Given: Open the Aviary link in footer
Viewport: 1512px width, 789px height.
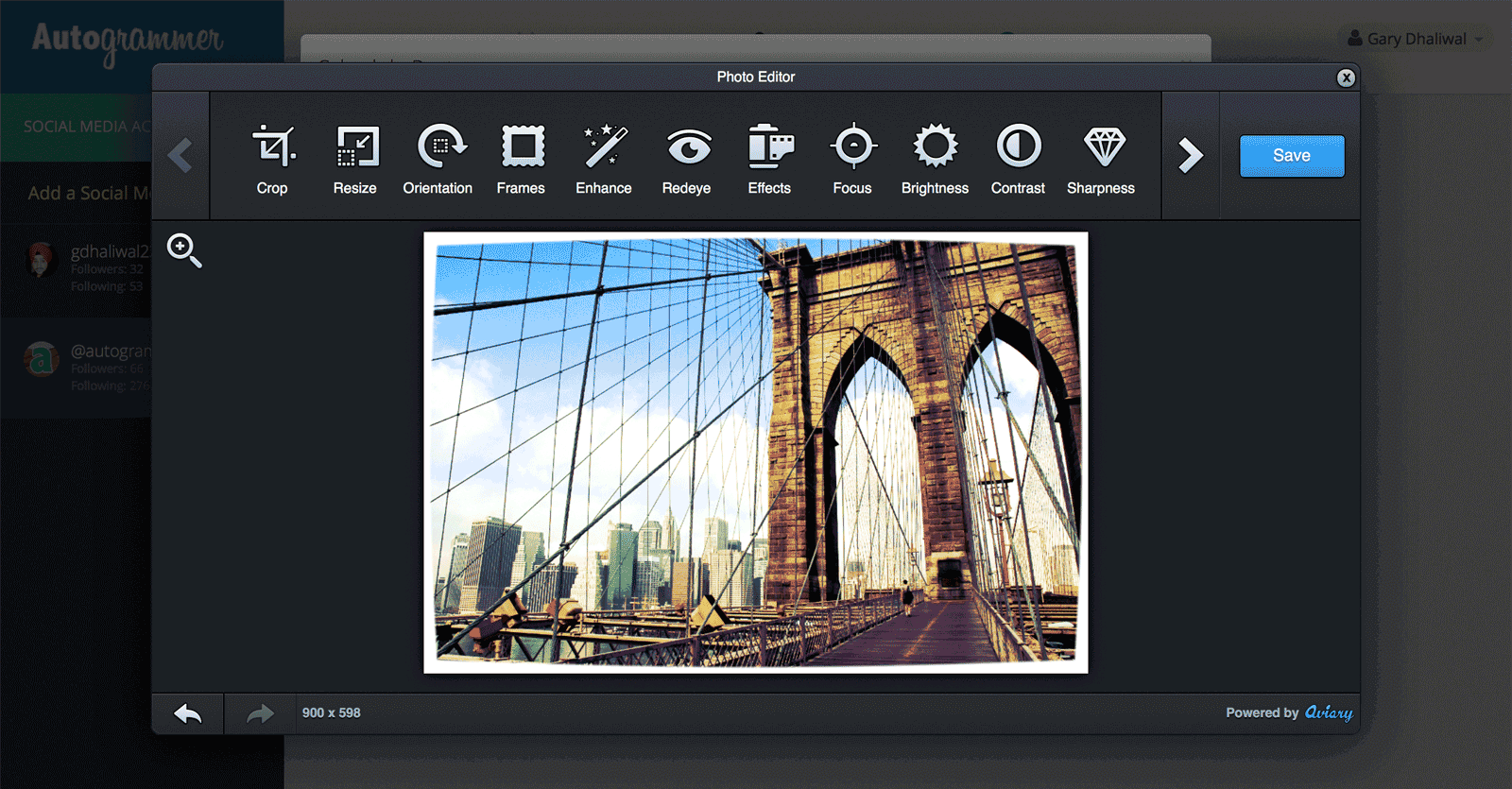Looking at the screenshot, I should (x=1328, y=712).
